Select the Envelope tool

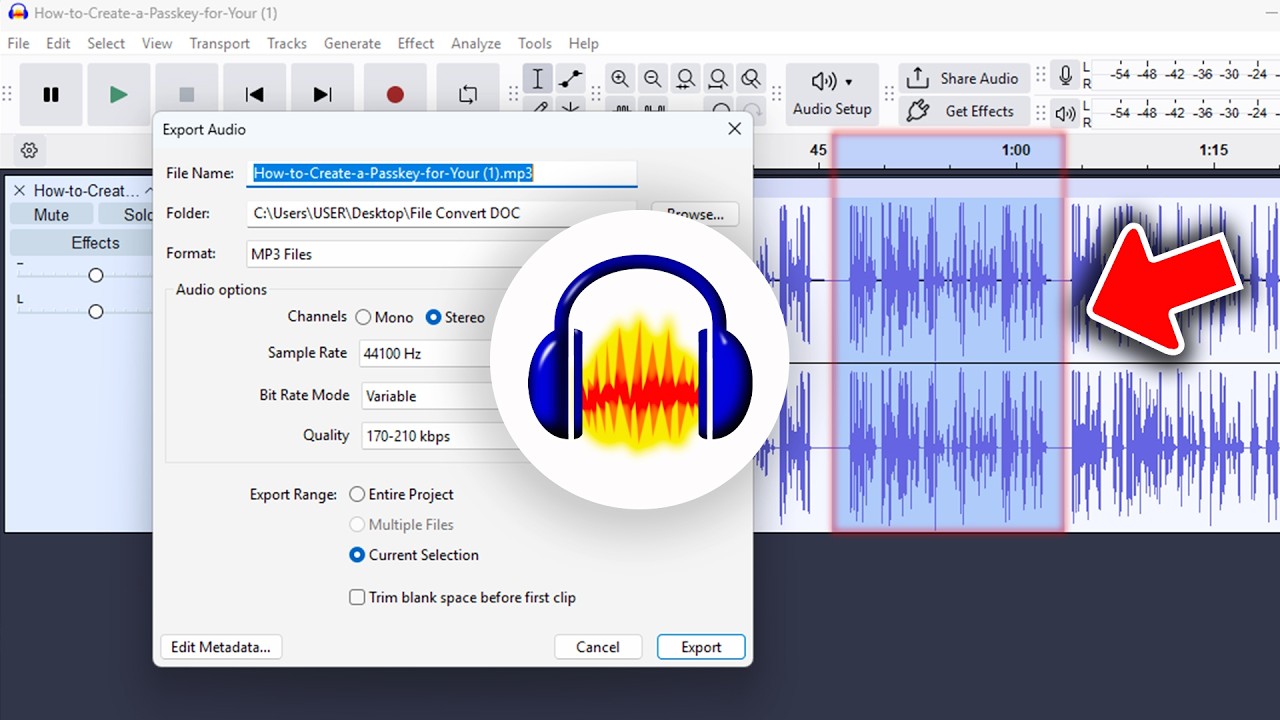click(x=570, y=79)
